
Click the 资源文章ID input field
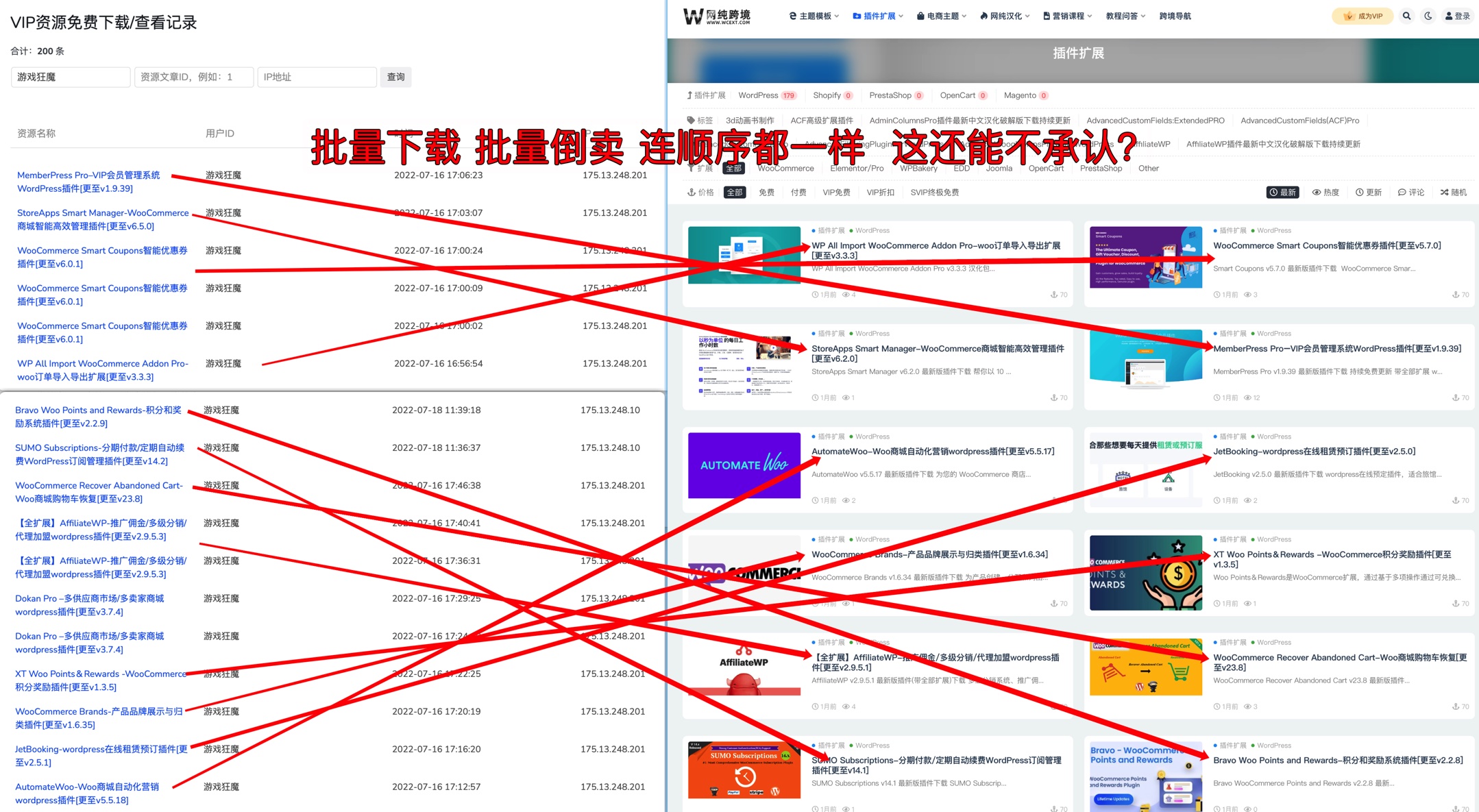tap(194, 77)
